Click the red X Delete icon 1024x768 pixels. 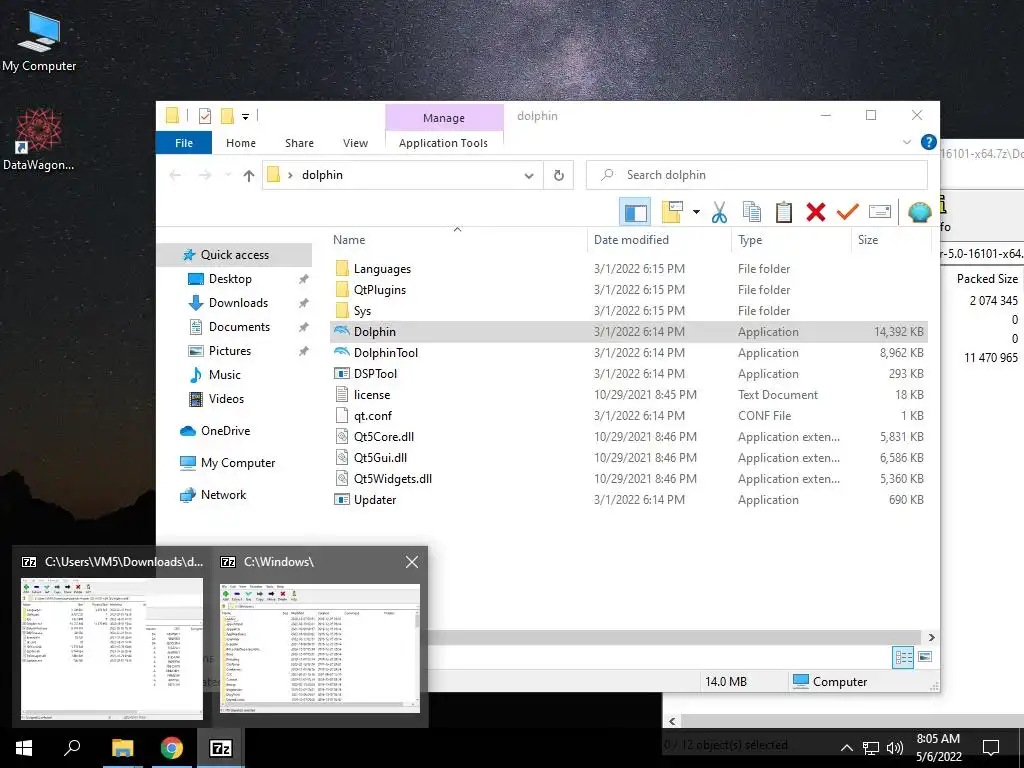point(816,212)
